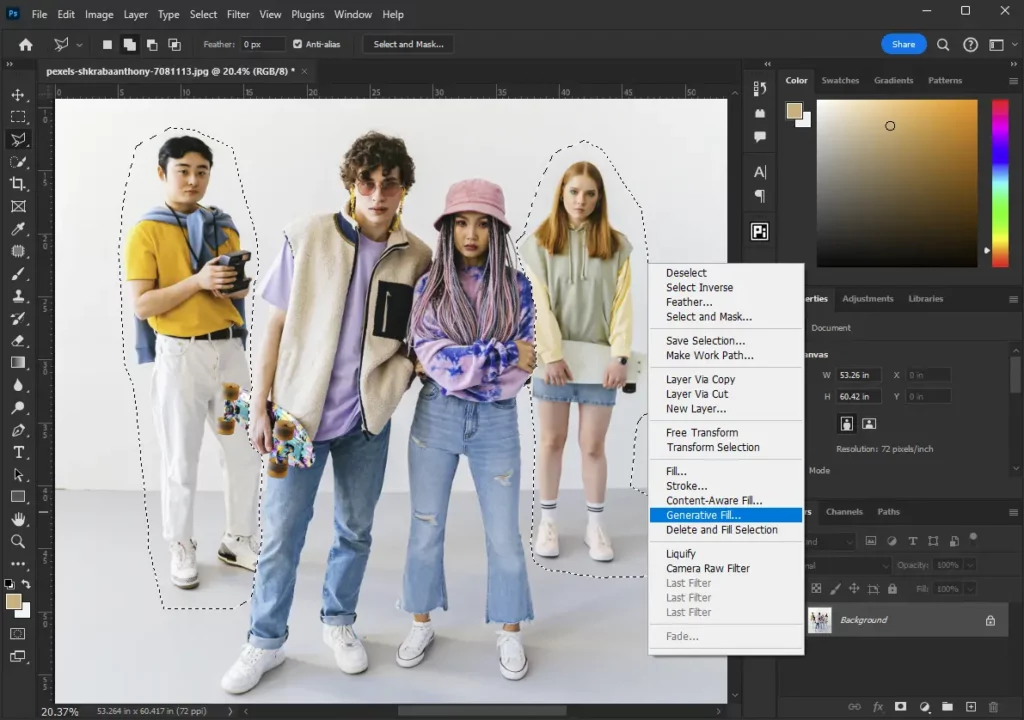Click the Select and Mask button
This screenshot has height=720, width=1024.
tap(408, 45)
